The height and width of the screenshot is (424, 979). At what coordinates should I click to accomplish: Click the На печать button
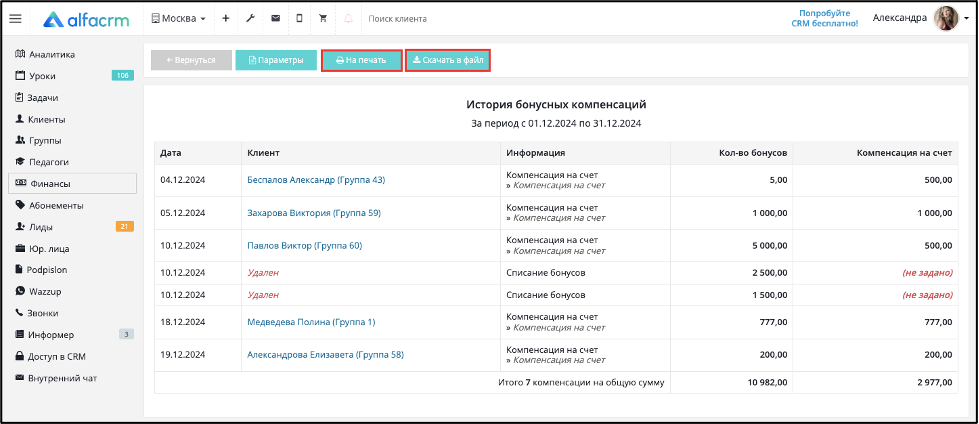point(362,61)
